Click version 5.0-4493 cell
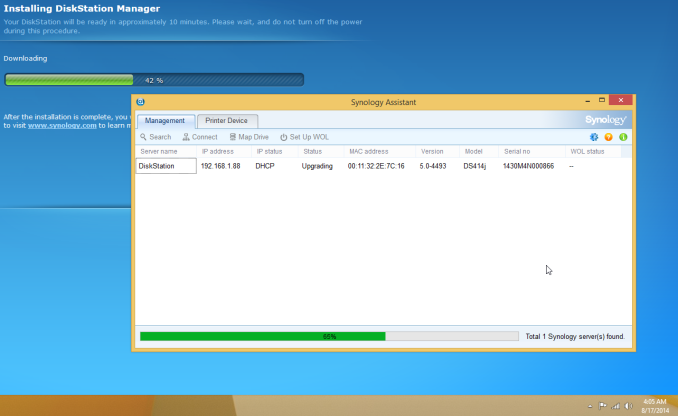Screen dimensions: 678x416 (432, 166)
